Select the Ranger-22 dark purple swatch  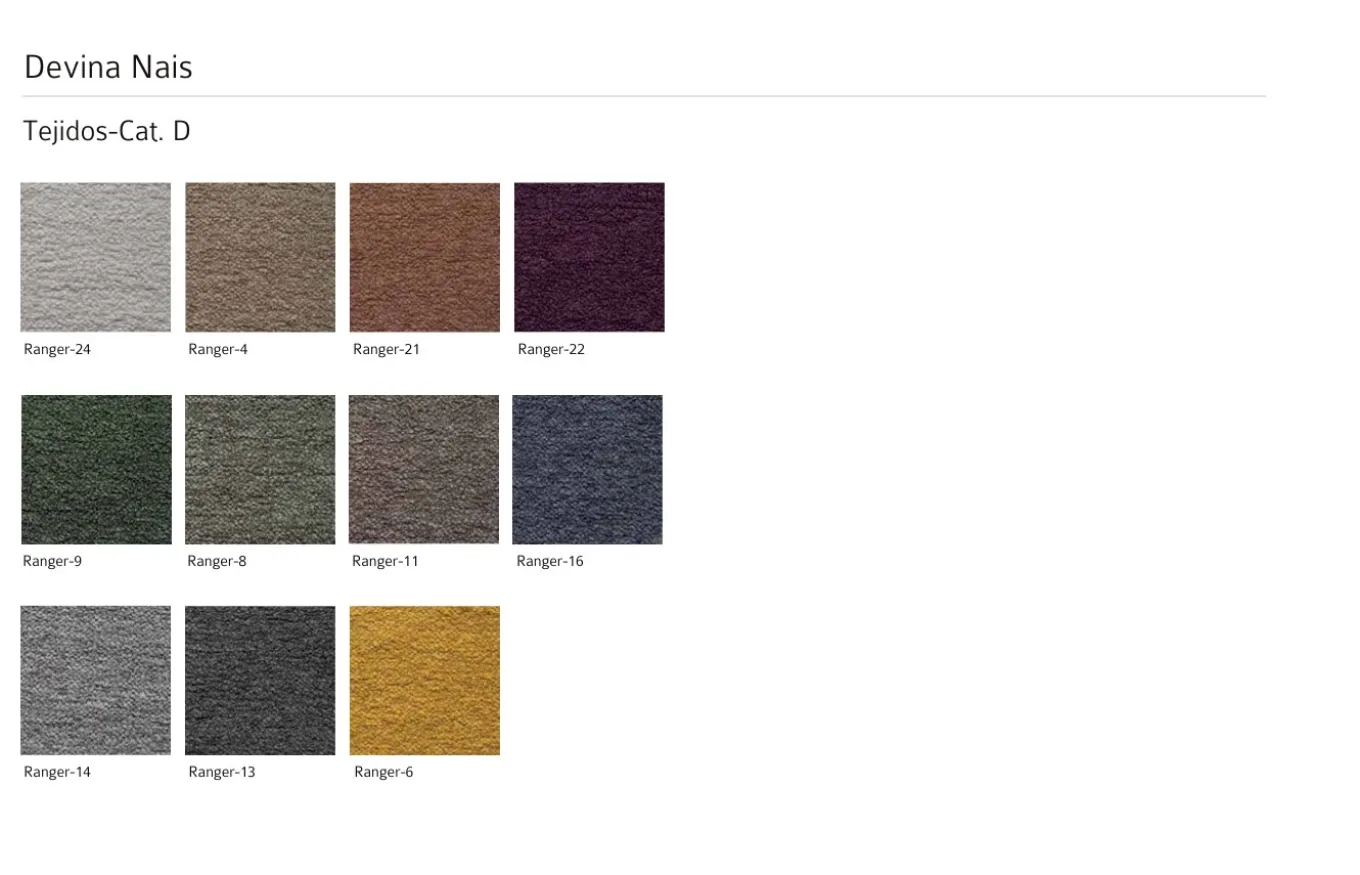tap(589, 257)
